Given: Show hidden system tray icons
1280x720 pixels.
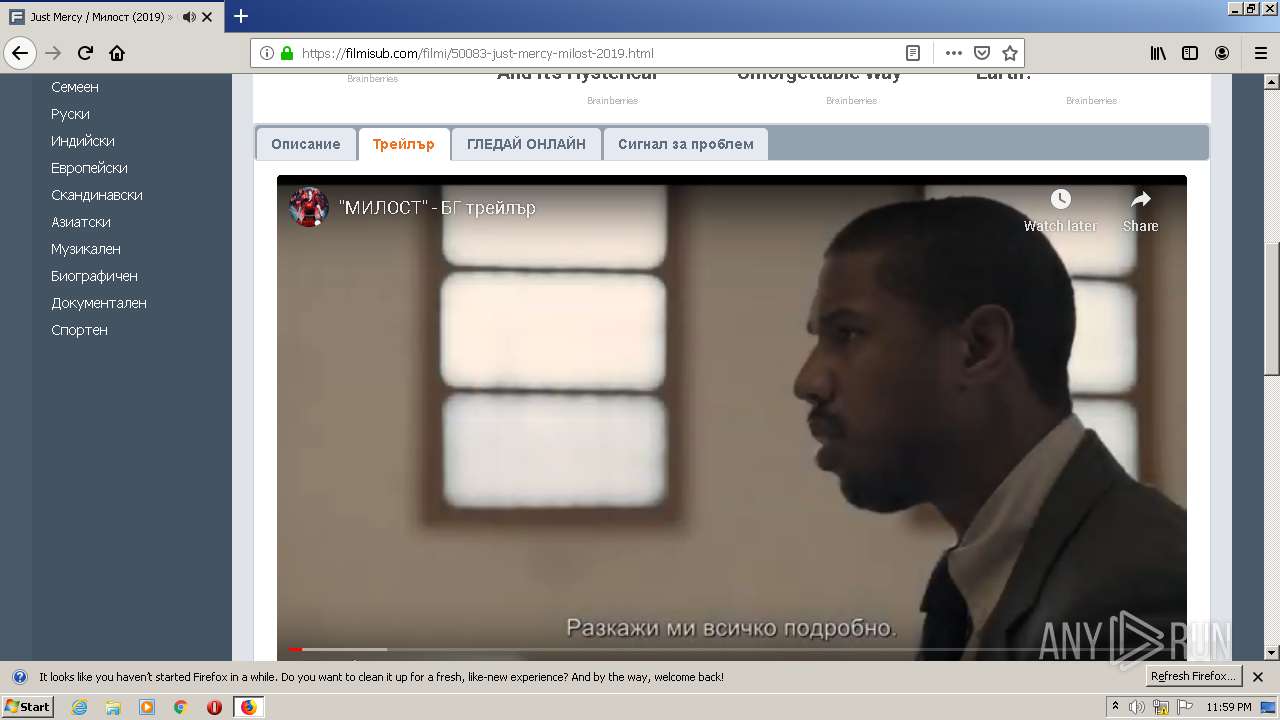Looking at the screenshot, I should (1115, 707).
